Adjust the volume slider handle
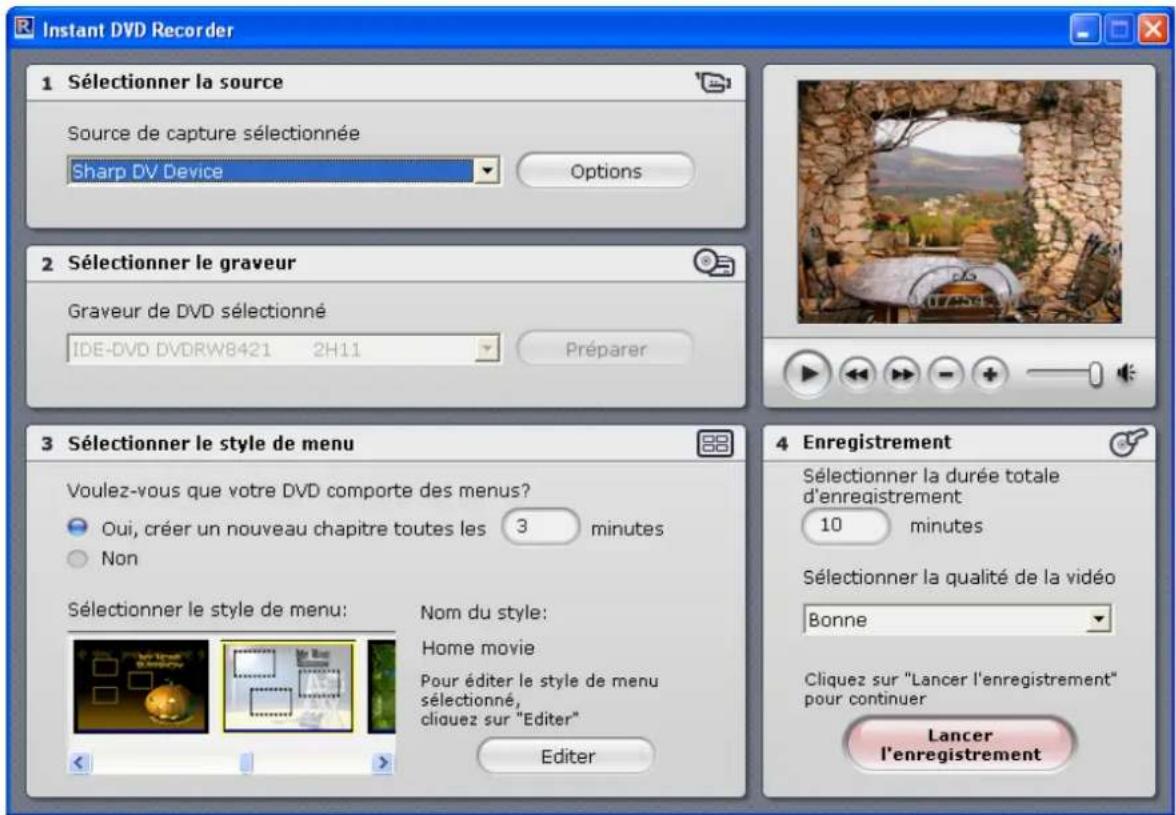Viewport: 1176px width, 815px height. 1096,373
